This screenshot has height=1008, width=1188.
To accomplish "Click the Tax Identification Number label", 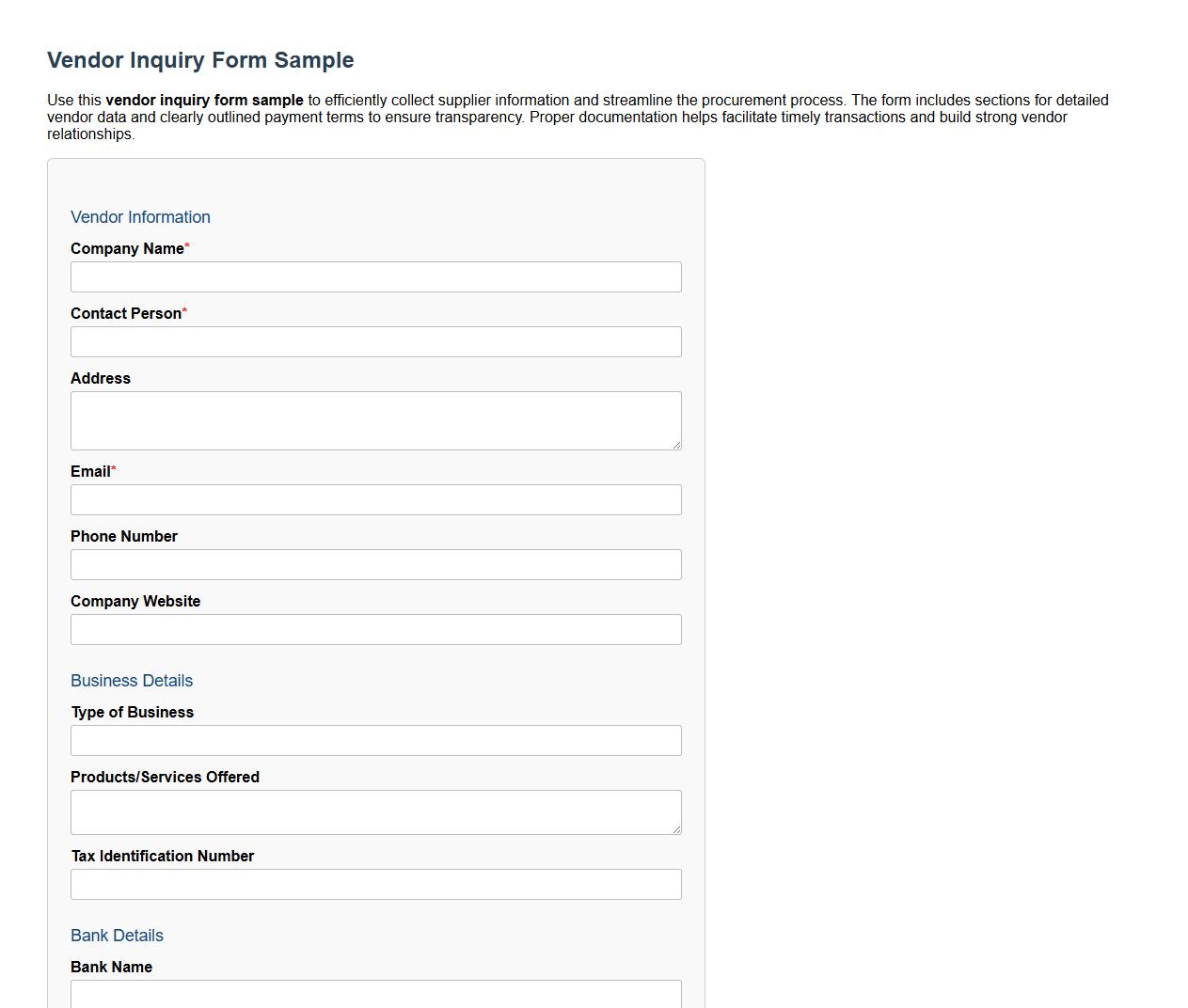I will [163, 856].
